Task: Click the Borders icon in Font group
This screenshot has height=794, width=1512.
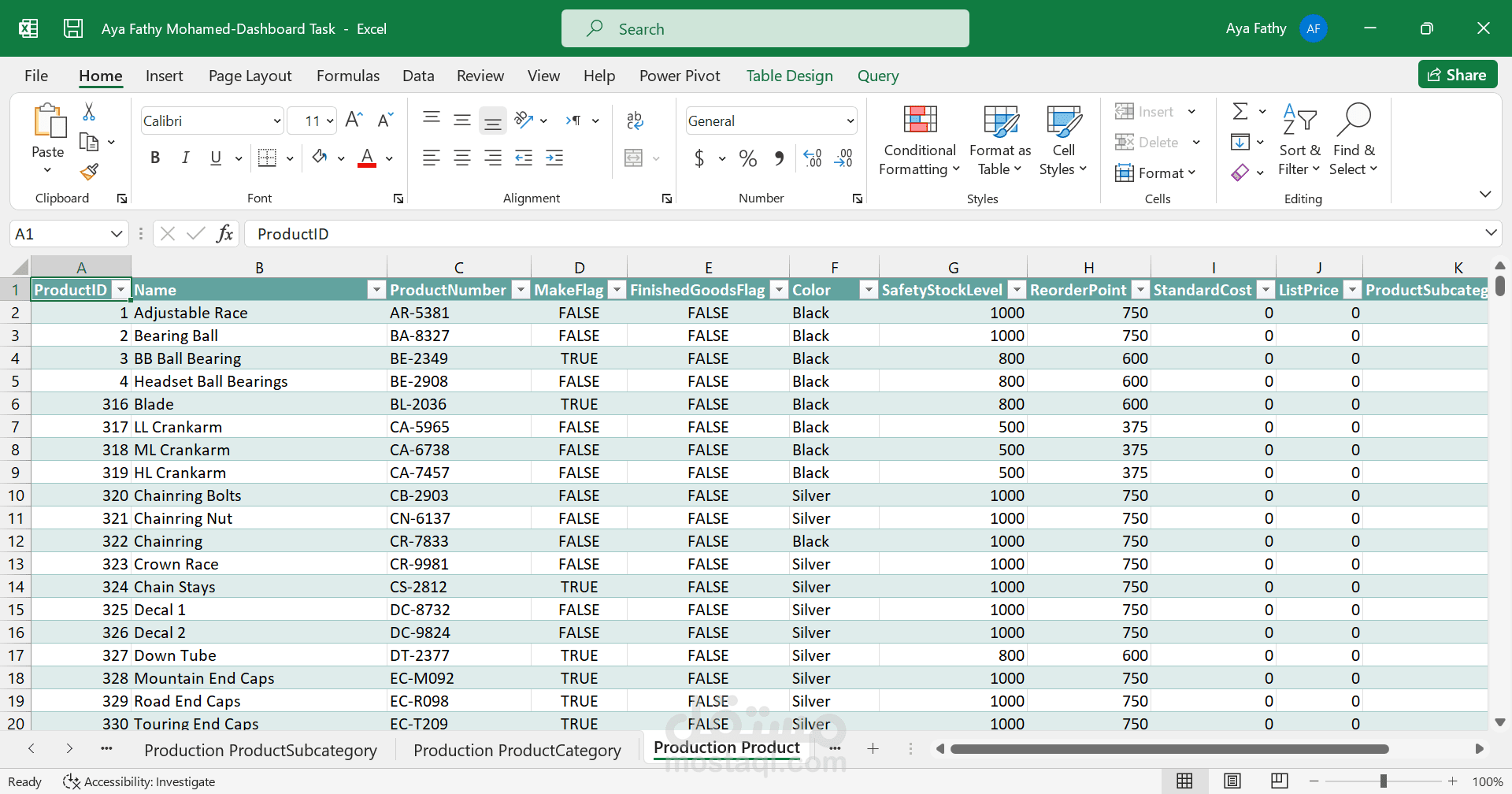Action: point(267,158)
